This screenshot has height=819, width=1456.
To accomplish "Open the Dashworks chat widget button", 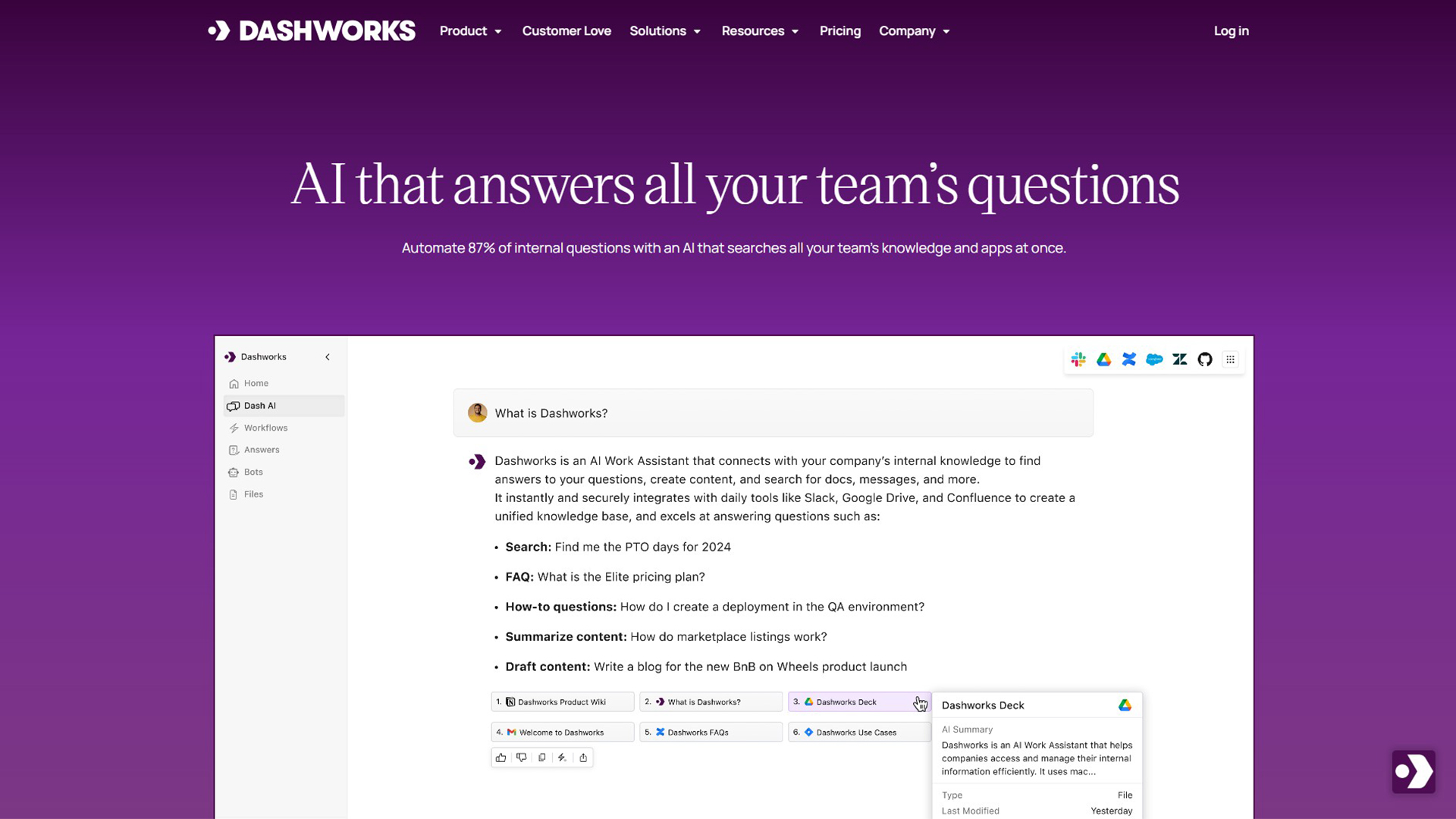I will [x=1414, y=772].
